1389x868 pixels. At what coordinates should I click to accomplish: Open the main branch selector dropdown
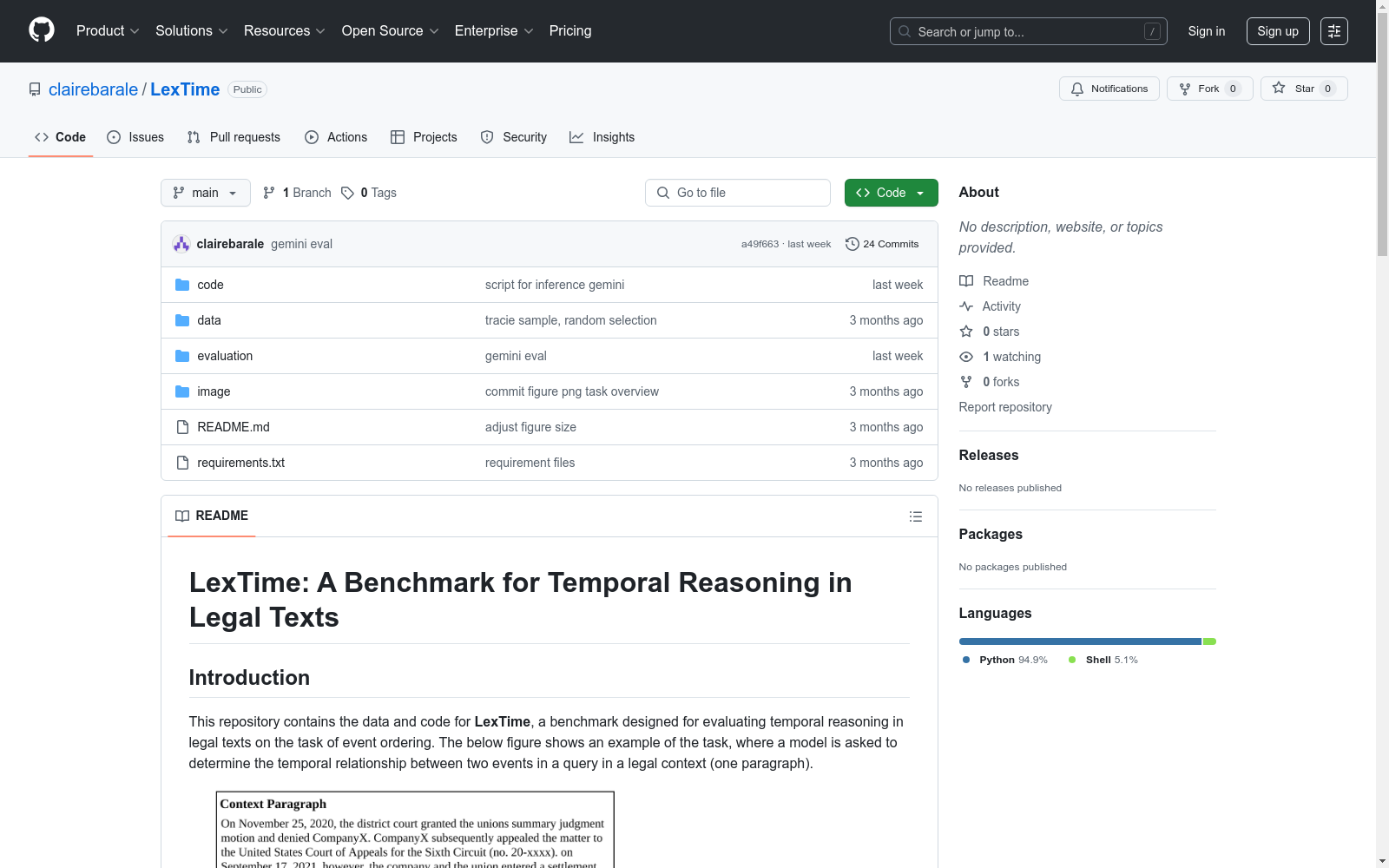click(206, 193)
